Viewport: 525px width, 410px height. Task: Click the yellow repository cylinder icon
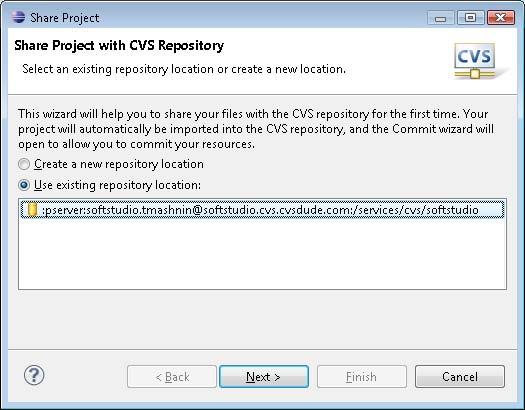[32, 210]
